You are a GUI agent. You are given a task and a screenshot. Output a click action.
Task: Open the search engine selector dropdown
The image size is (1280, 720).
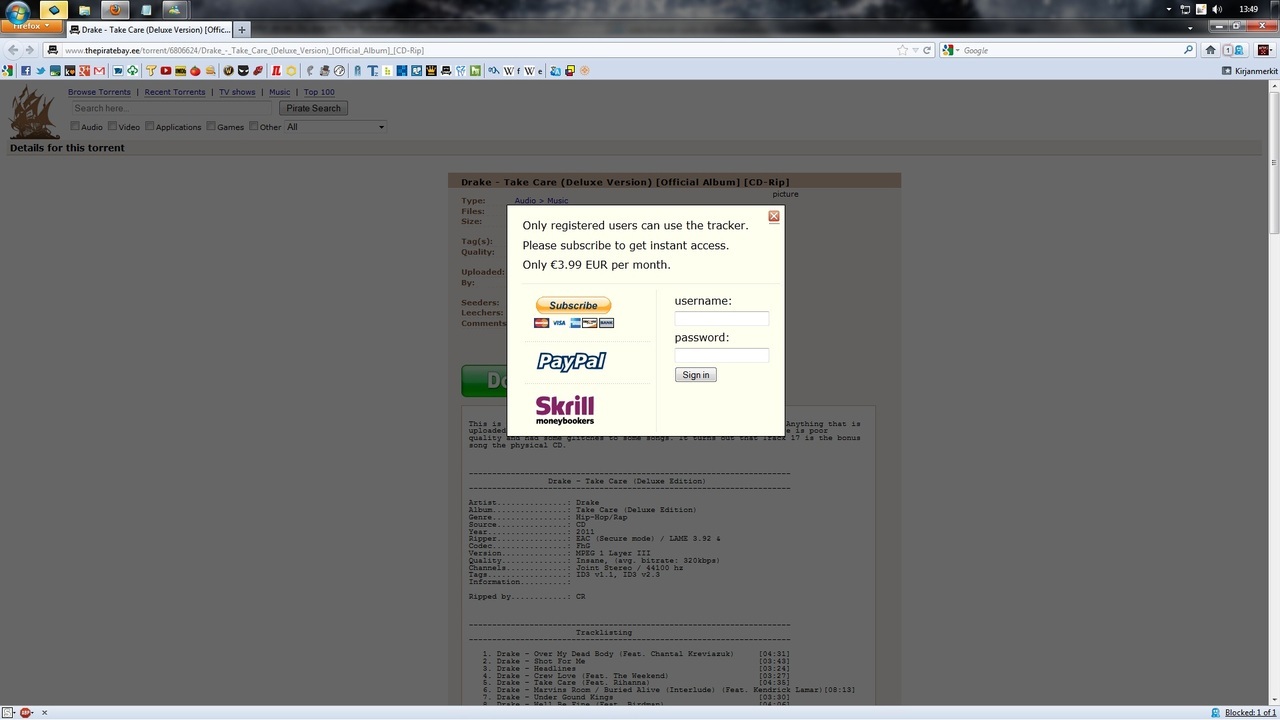949,50
